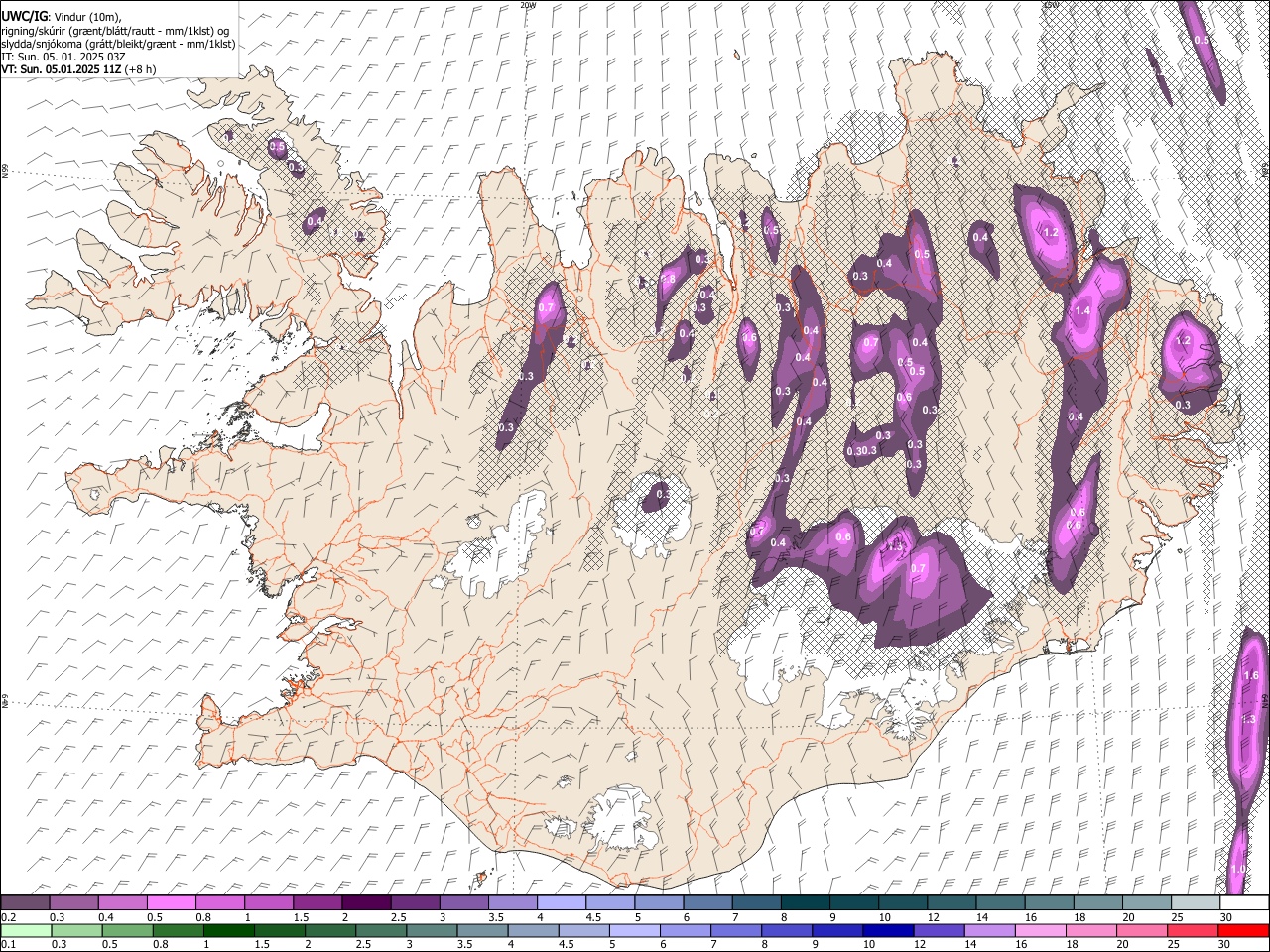Select the violet lower-row swatch starting at 14
This screenshot has width=1270, height=952.
[x=990, y=930]
